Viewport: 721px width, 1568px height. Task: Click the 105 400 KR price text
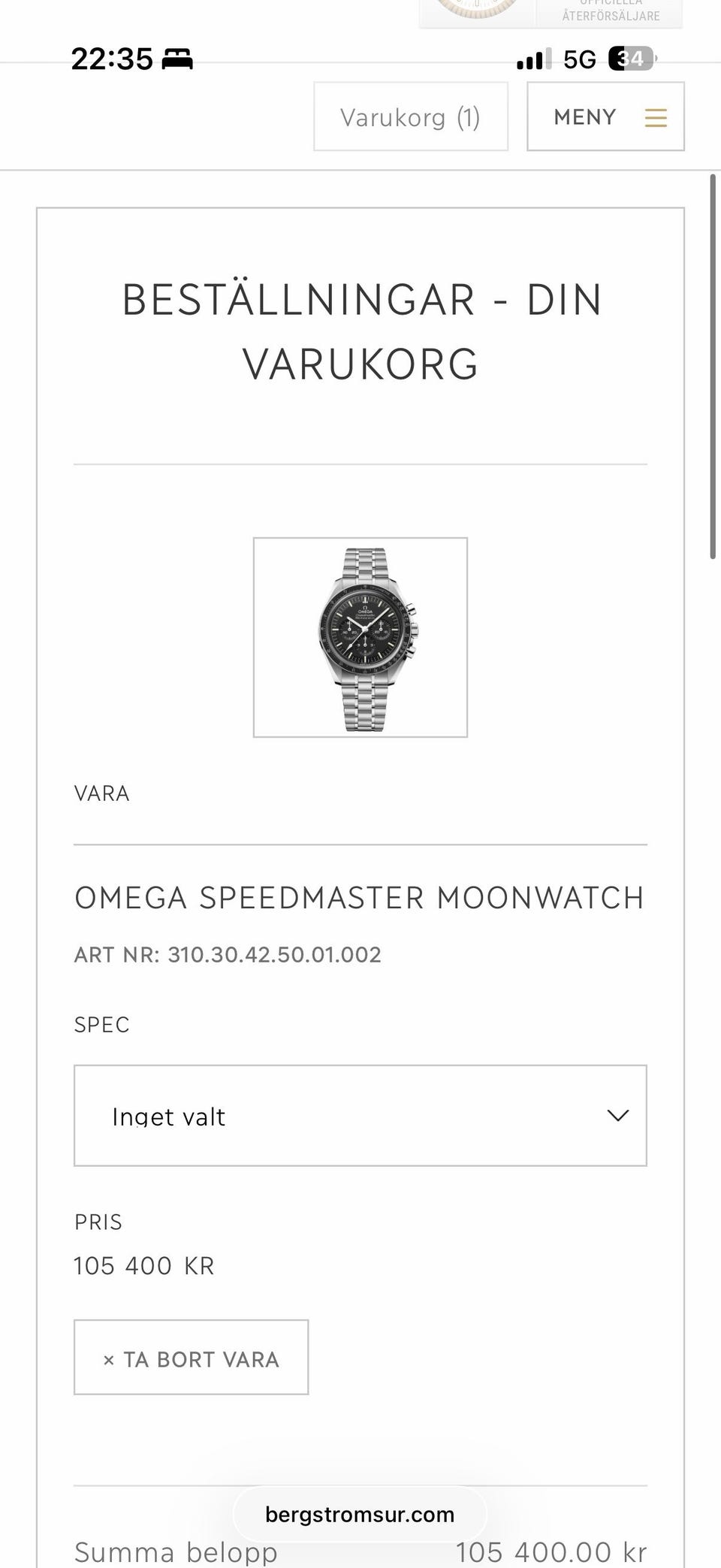(x=144, y=1266)
